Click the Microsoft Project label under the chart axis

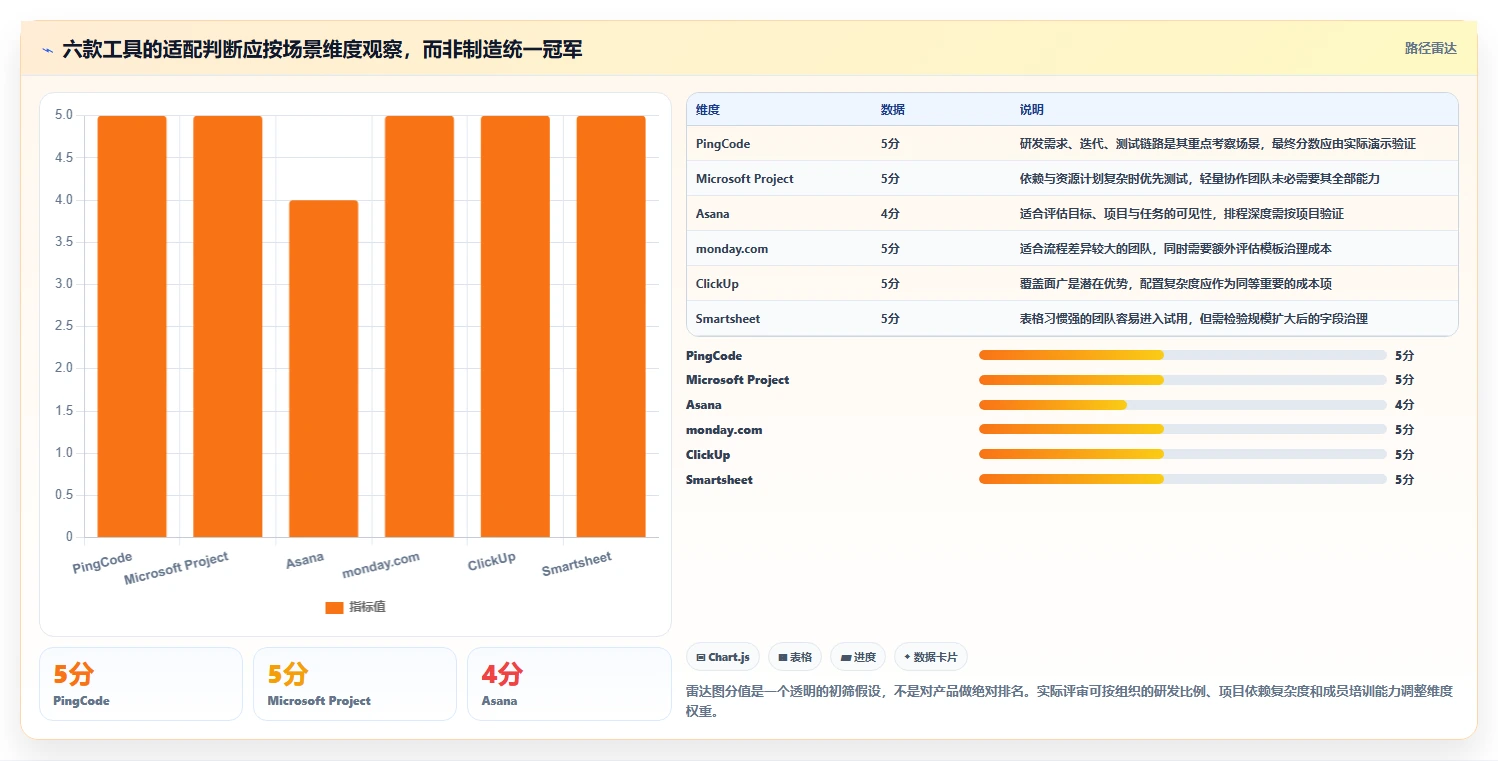[177, 569]
